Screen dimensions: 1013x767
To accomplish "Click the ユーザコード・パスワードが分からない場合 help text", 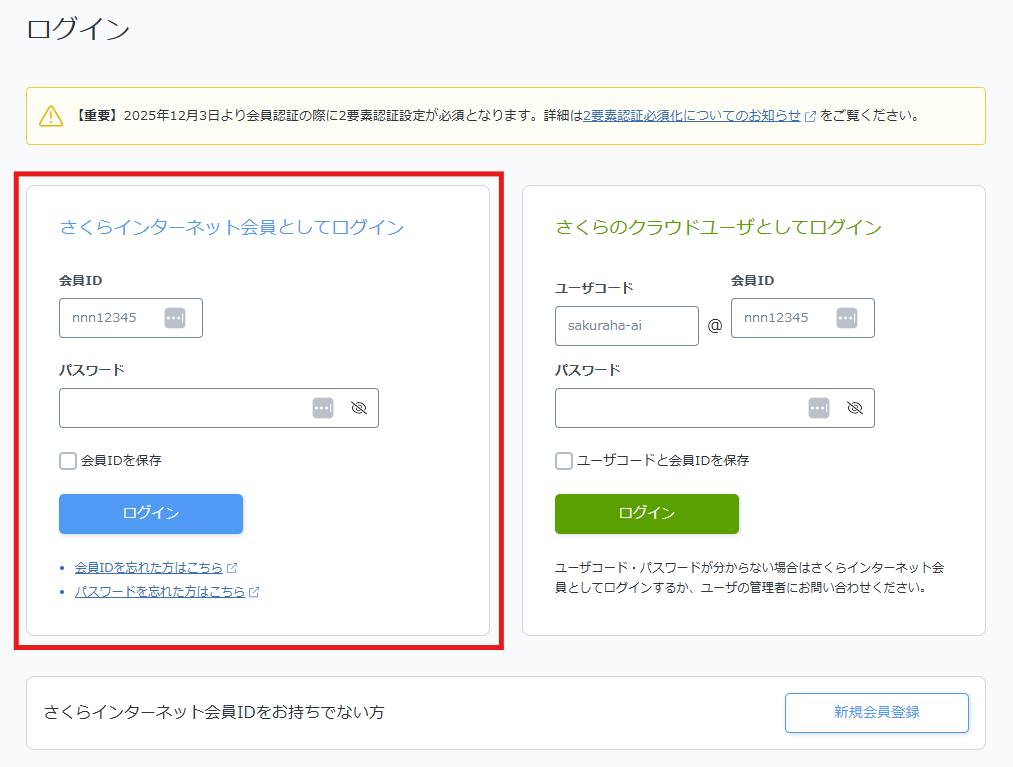I will [750, 578].
